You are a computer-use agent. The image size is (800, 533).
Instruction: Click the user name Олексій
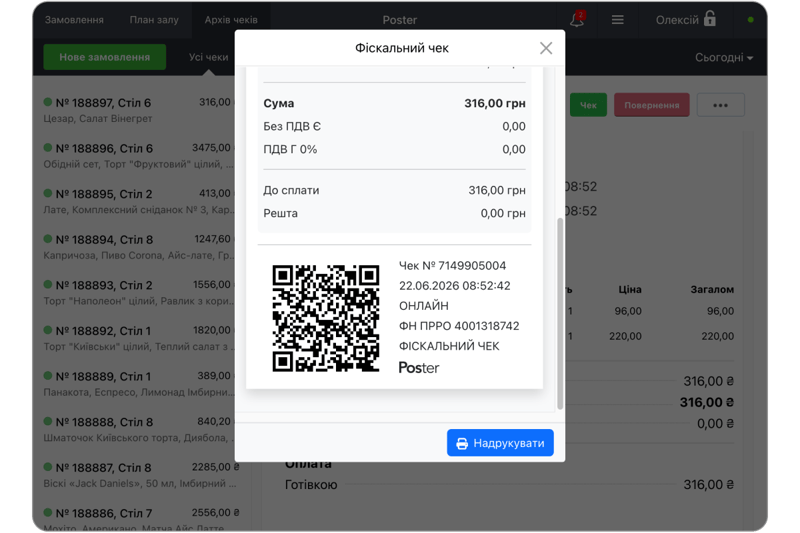click(677, 20)
